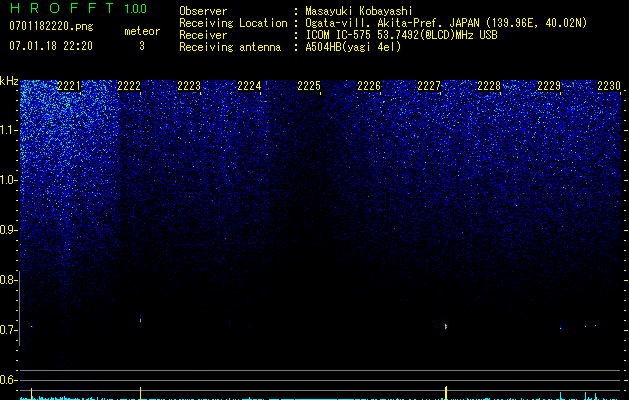Click the 2223 time axis label
The image size is (629, 400).
coord(189,86)
